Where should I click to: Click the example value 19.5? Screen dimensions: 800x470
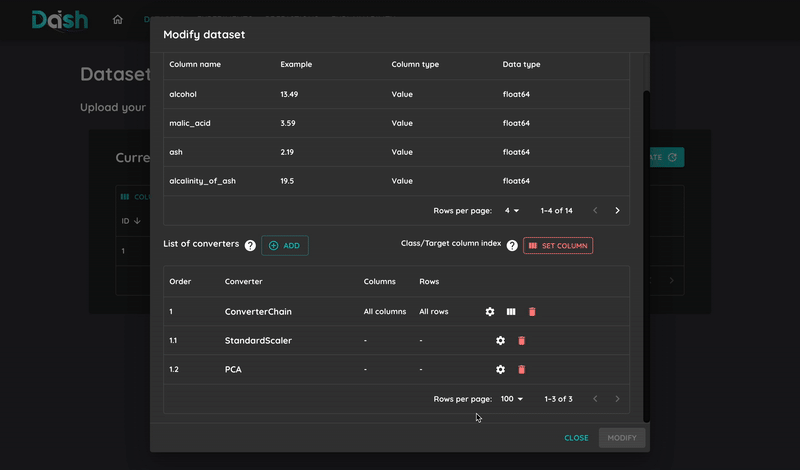(287, 181)
